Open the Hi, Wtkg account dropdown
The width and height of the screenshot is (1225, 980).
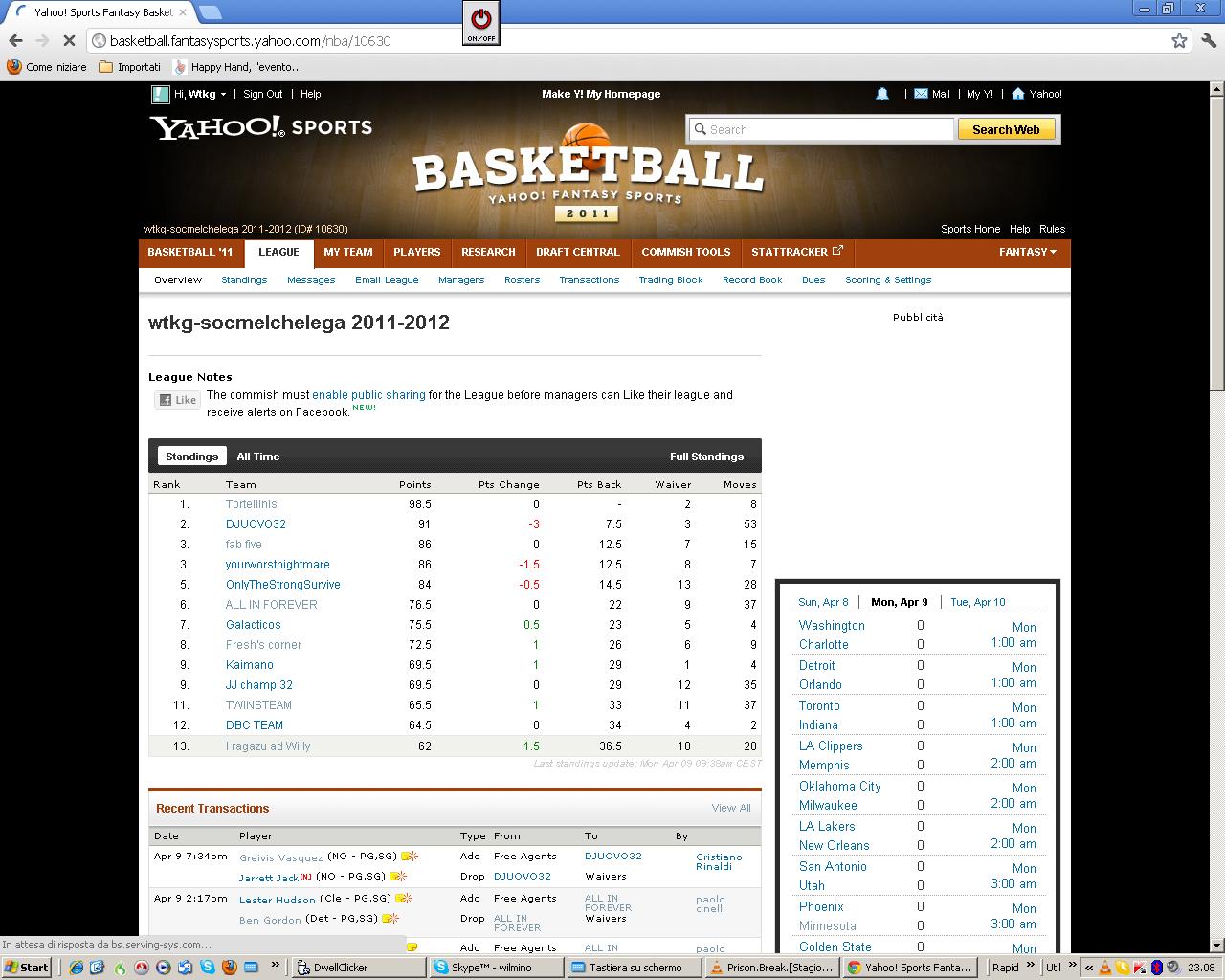click(201, 94)
